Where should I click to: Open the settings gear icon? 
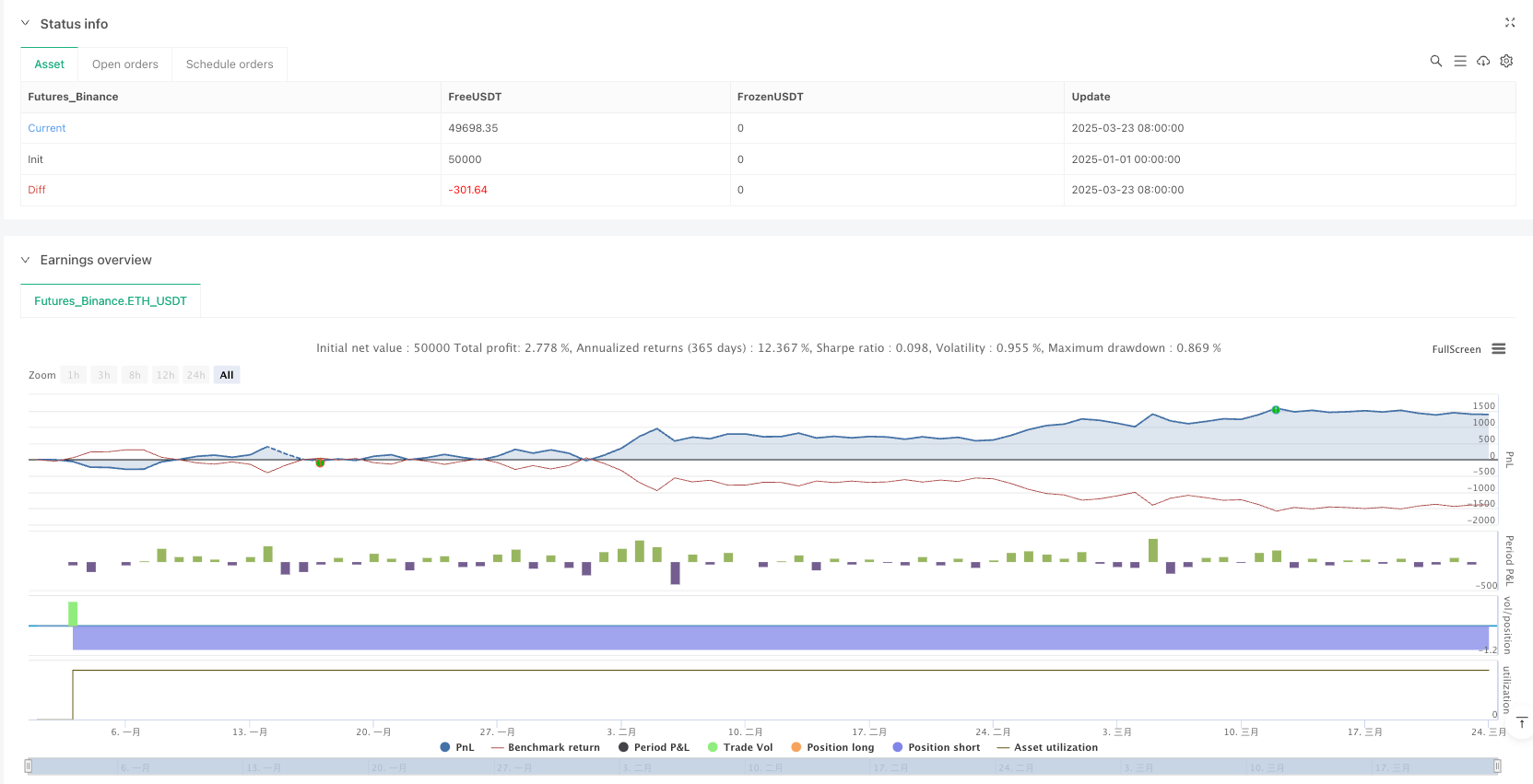pos(1506,61)
